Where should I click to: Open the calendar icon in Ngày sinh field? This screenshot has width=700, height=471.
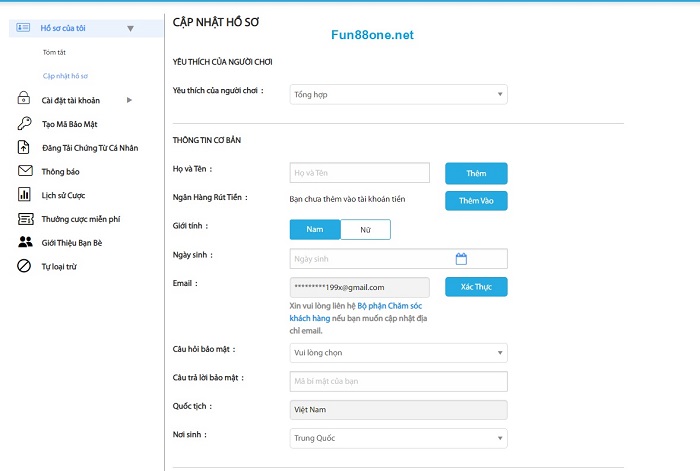click(461, 259)
